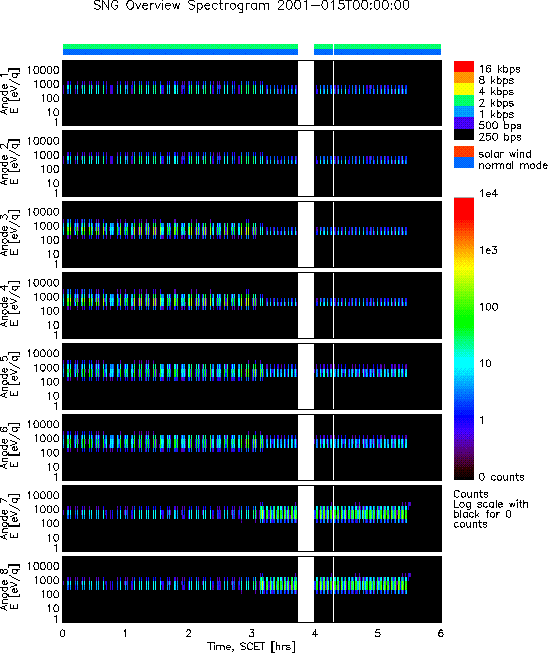Click the 'solar wind' legend text
Viewport: 548px width, 653px height.
pyautogui.click(x=505, y=154)
